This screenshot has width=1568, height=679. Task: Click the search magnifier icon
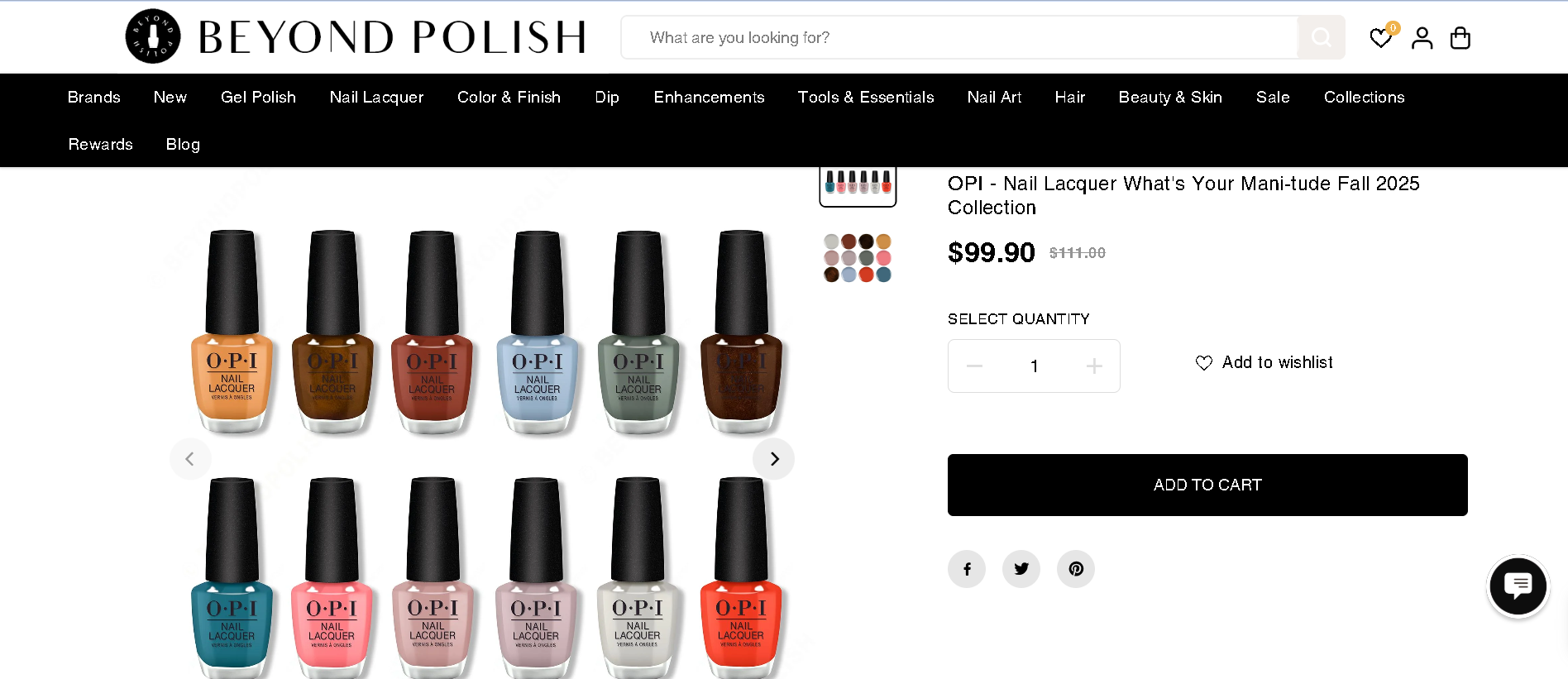(x=1321, y=37)
